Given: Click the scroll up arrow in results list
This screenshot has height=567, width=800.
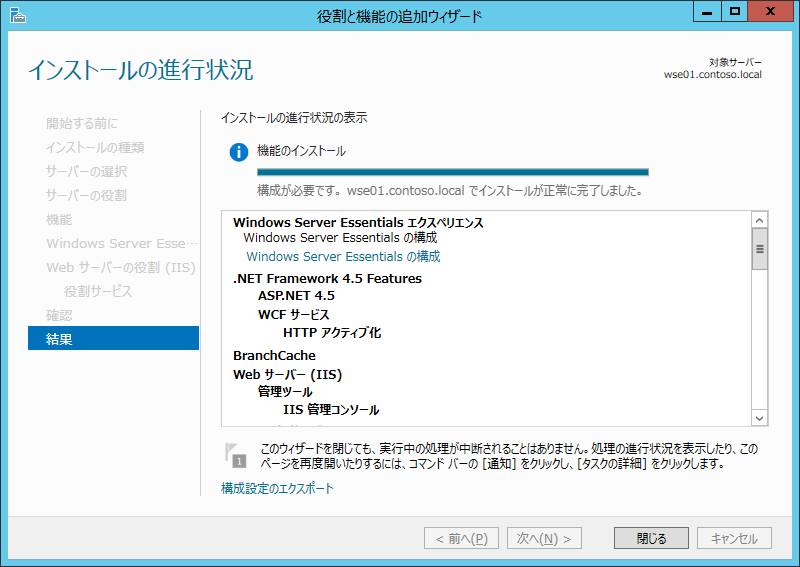Looking at the screenshot, I should coord(759,220).
